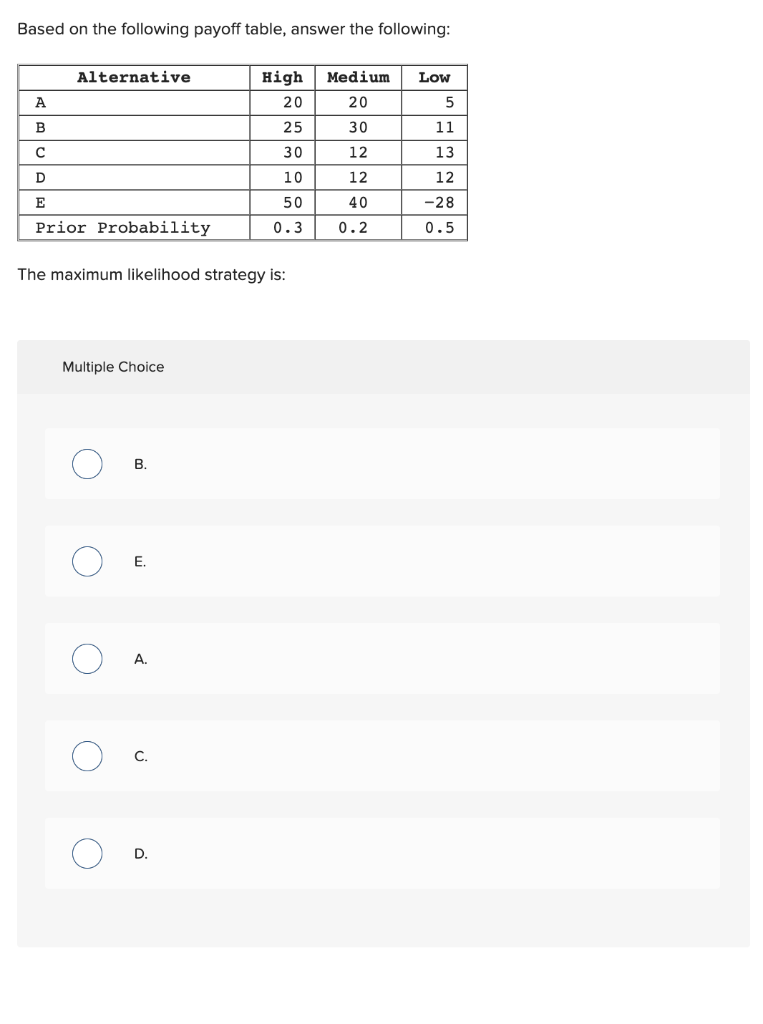Click the A. answer label text
Viewport: 763px width, 1024px height.
(x=139, y=658)
